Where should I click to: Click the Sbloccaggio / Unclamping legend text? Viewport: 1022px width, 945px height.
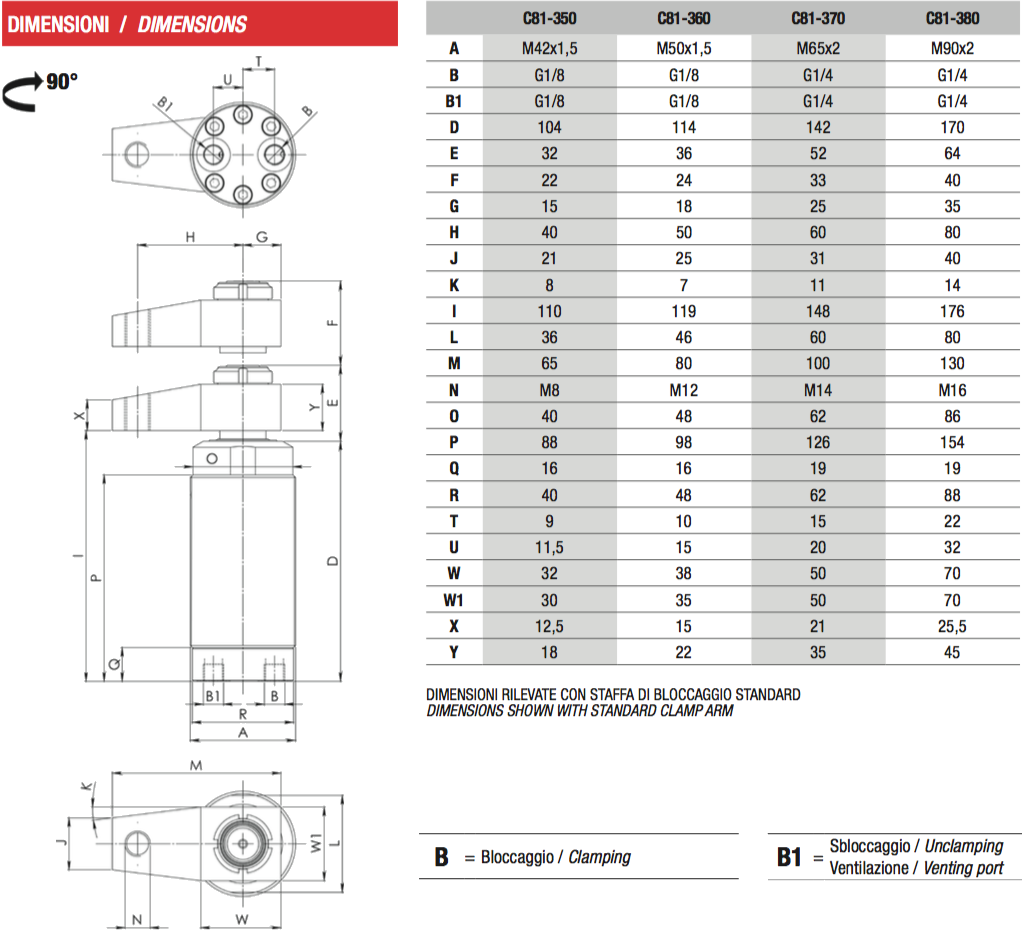pyautogui.click(x=916, y=846)
